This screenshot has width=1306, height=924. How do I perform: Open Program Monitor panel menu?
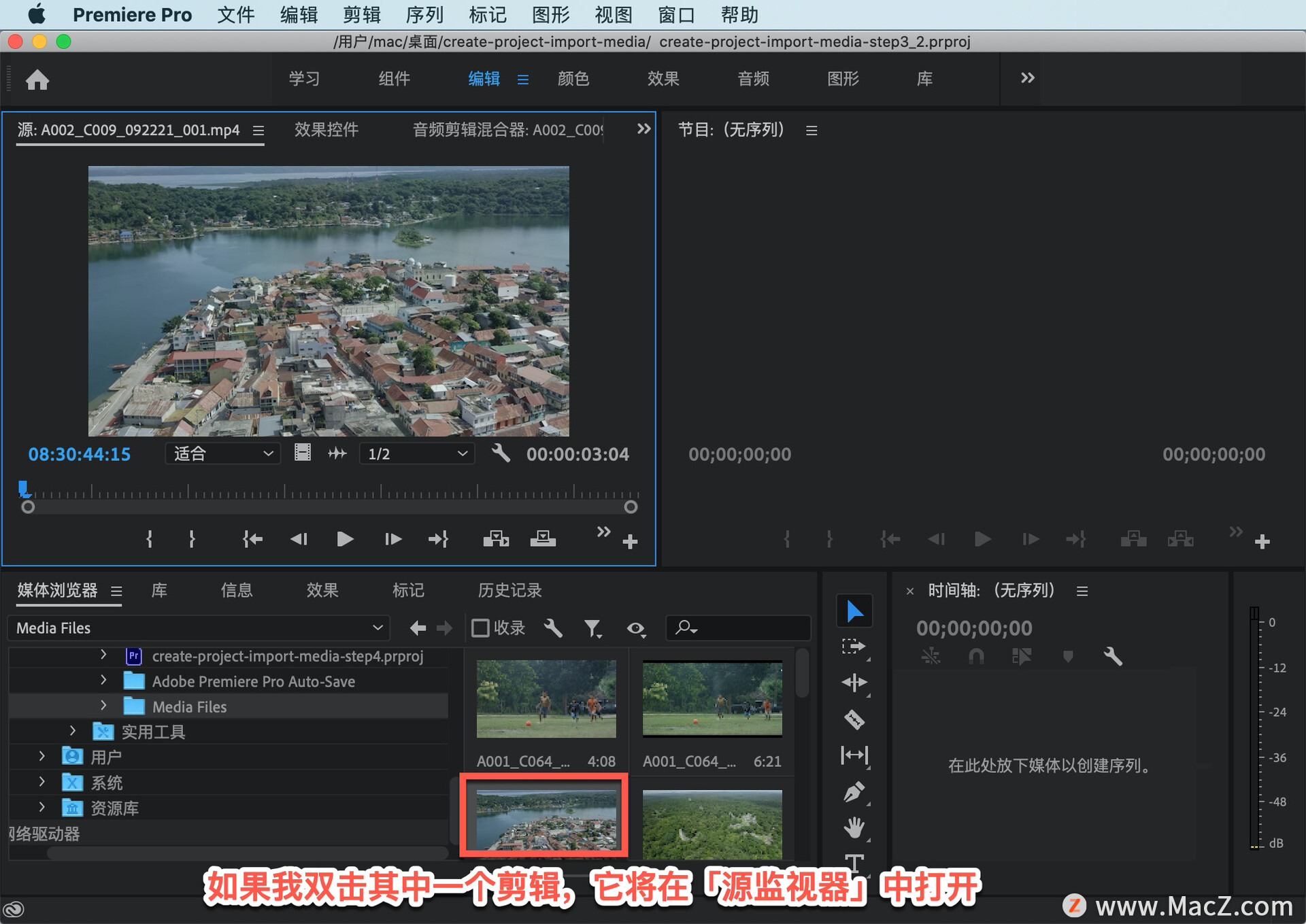[x=811, y=131]
